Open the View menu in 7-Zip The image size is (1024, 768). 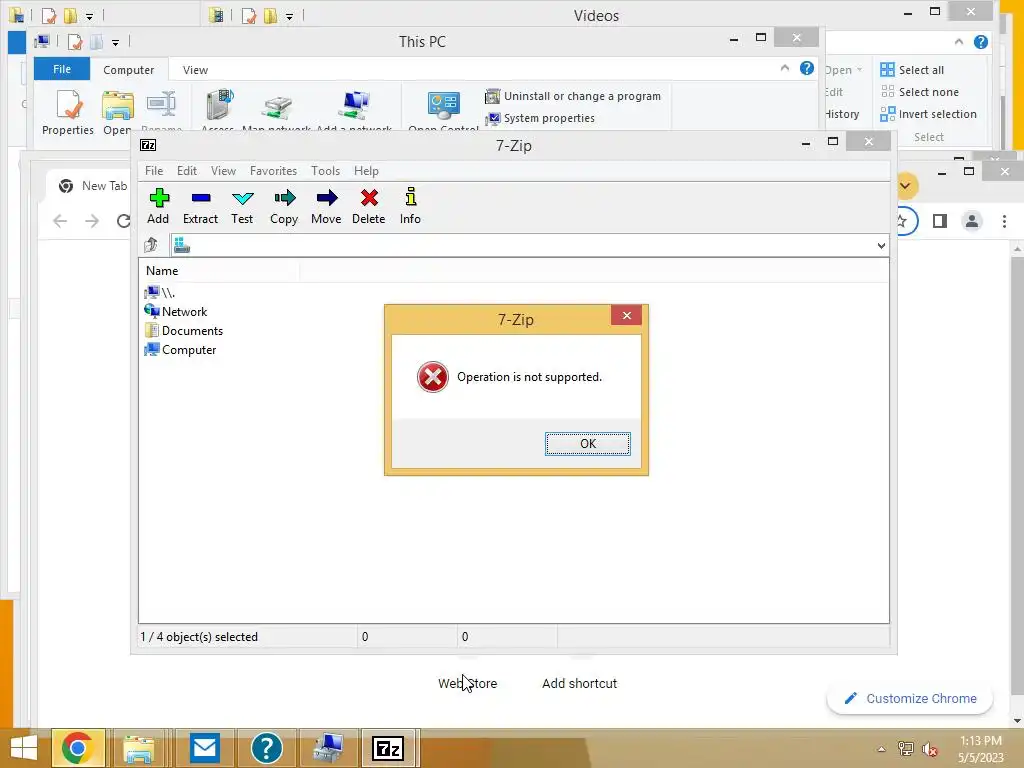point(223,170)
